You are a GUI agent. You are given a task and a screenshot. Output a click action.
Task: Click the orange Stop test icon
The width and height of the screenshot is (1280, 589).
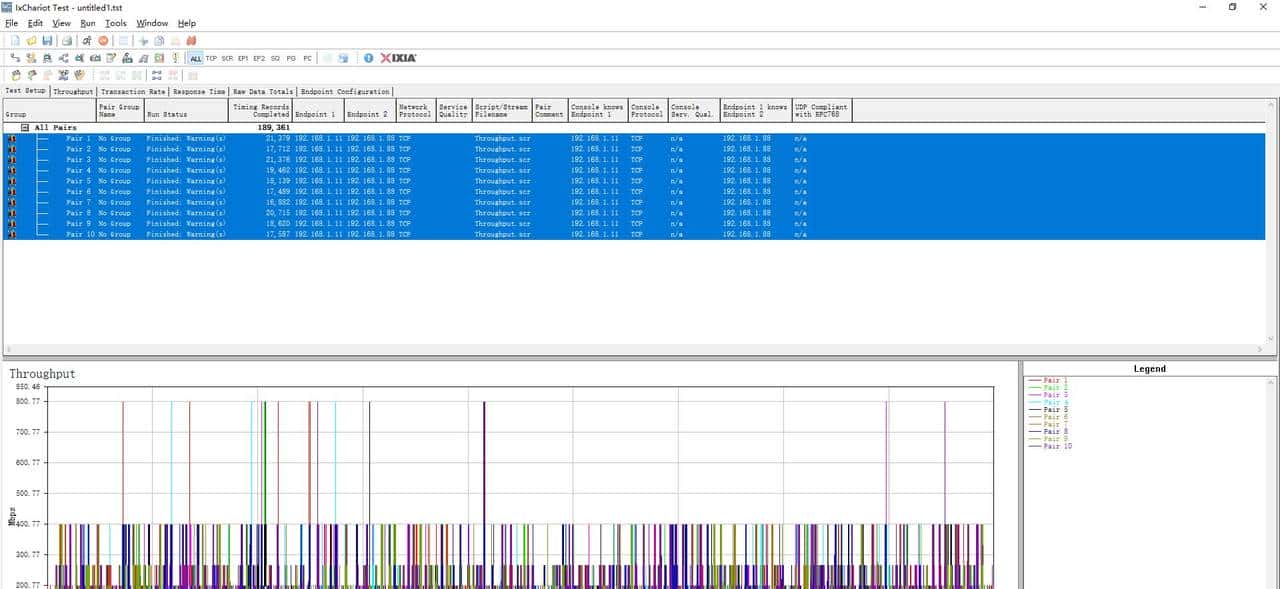pyautogui.click(x=103, y=41)
